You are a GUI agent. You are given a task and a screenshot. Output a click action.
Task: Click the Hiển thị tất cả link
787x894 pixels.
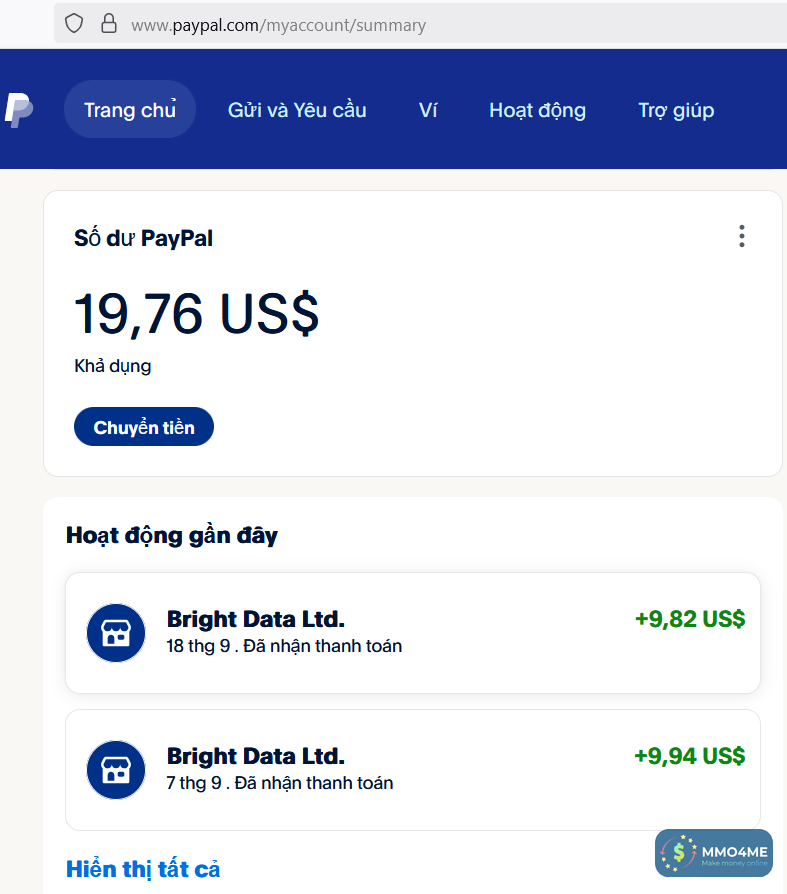(143, 869)
